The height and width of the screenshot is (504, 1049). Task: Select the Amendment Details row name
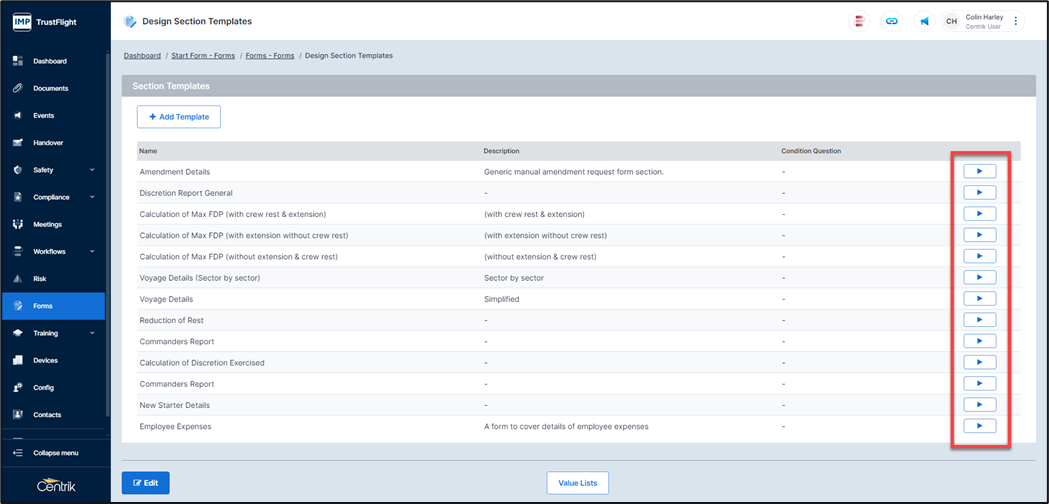[175, 172]
